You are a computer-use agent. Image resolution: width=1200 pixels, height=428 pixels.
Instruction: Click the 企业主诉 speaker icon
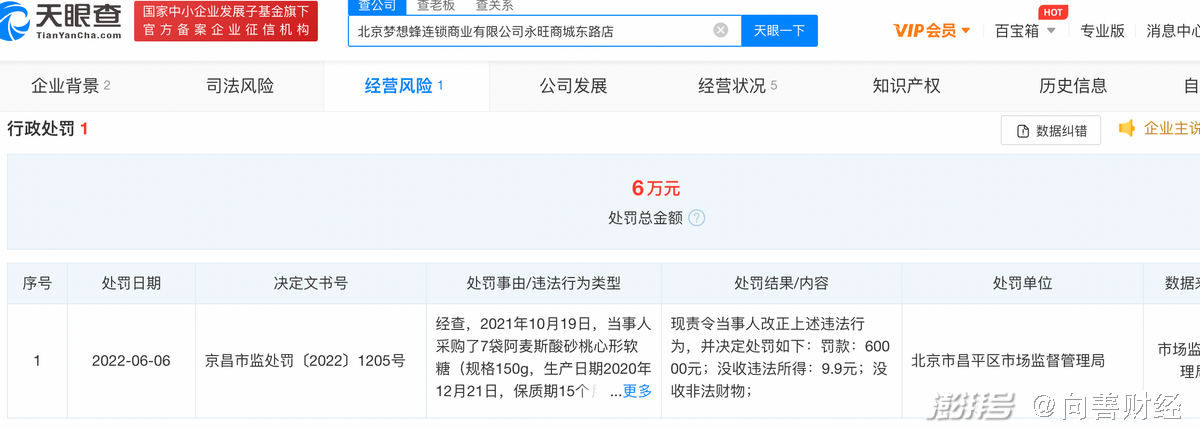point(1127,129)
